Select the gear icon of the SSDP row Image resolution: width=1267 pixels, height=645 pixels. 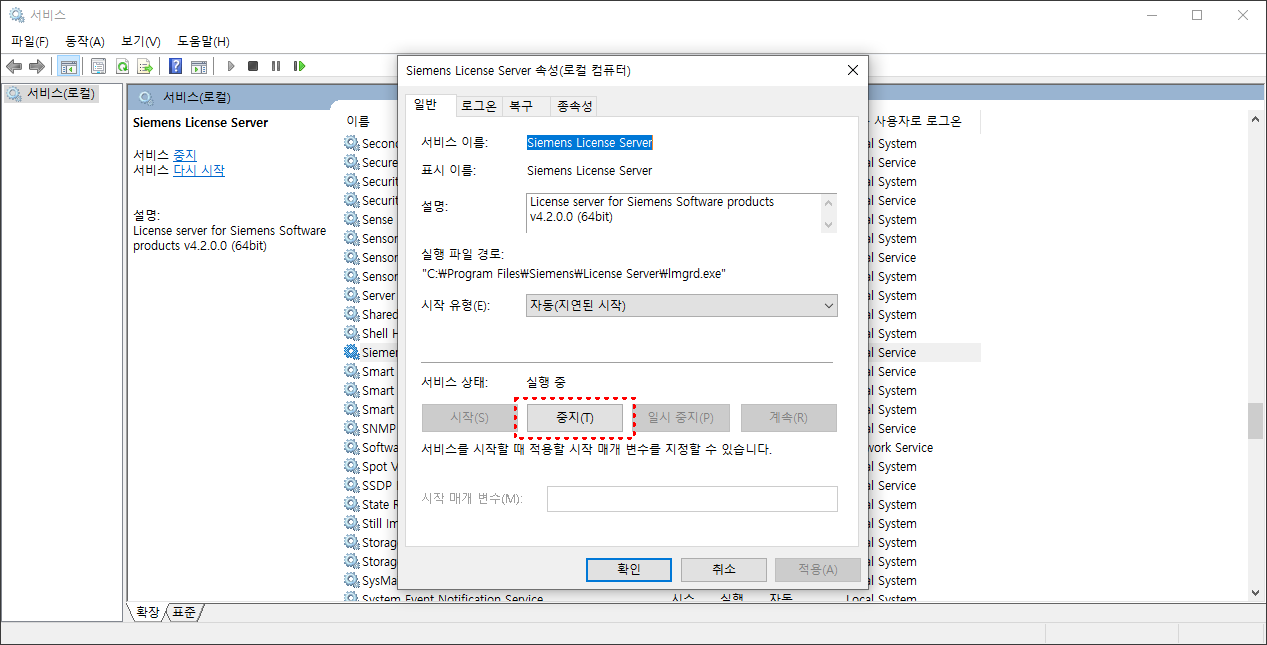(351, 485)
